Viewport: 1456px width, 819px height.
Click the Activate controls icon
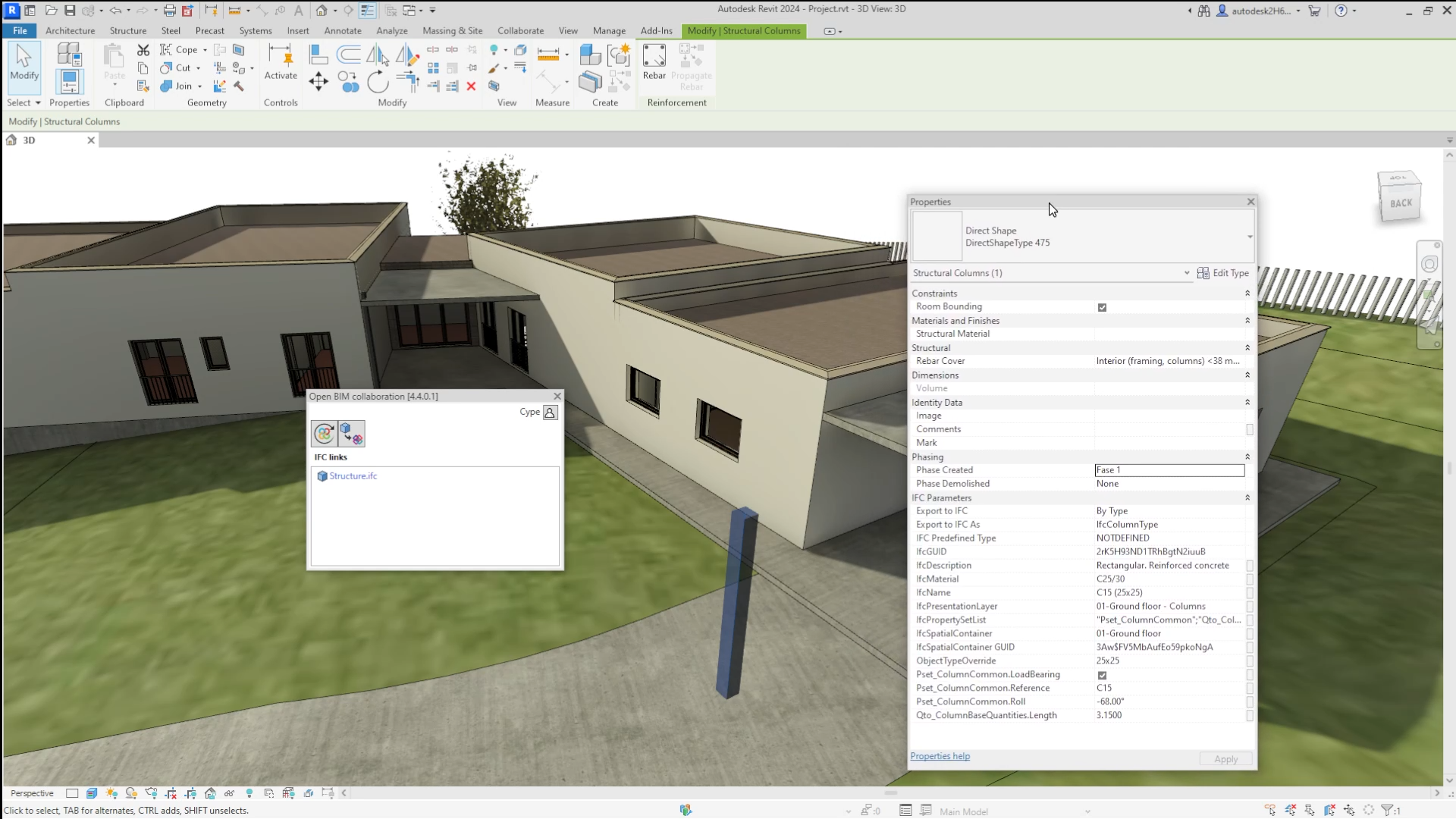pyautogui.click(x=281, y=61)
